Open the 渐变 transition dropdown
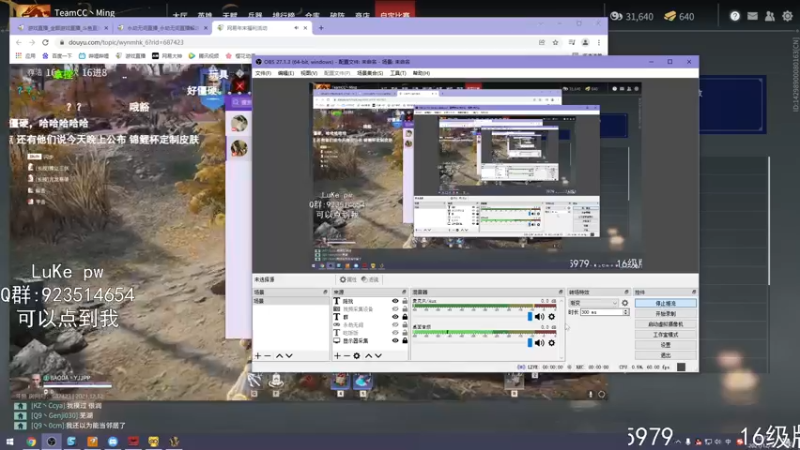This screenshot has height=450, width=800. (x=593, y=303)
